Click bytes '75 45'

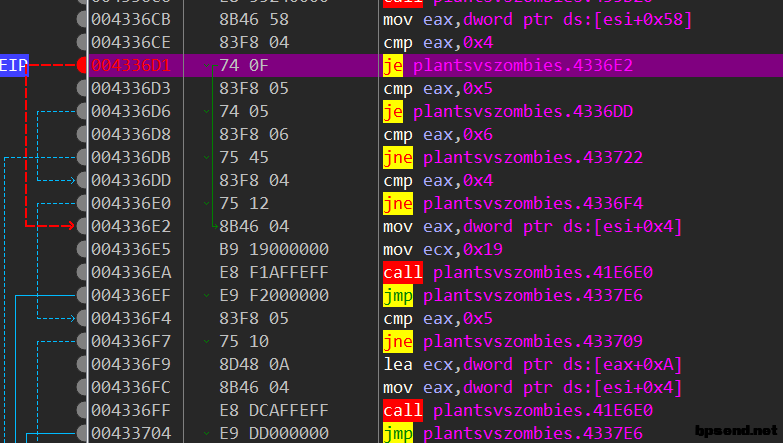pos(244,157)
